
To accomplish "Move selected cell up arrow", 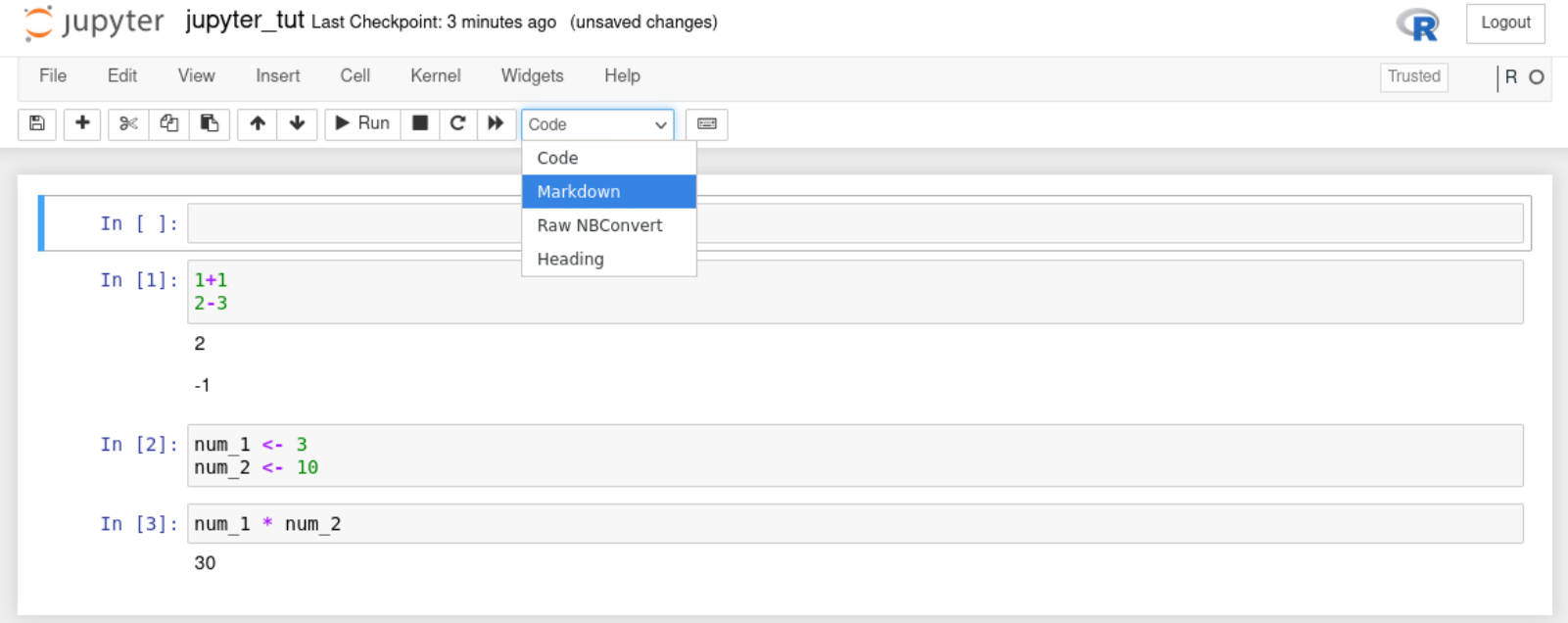I will tap(258, 123).
